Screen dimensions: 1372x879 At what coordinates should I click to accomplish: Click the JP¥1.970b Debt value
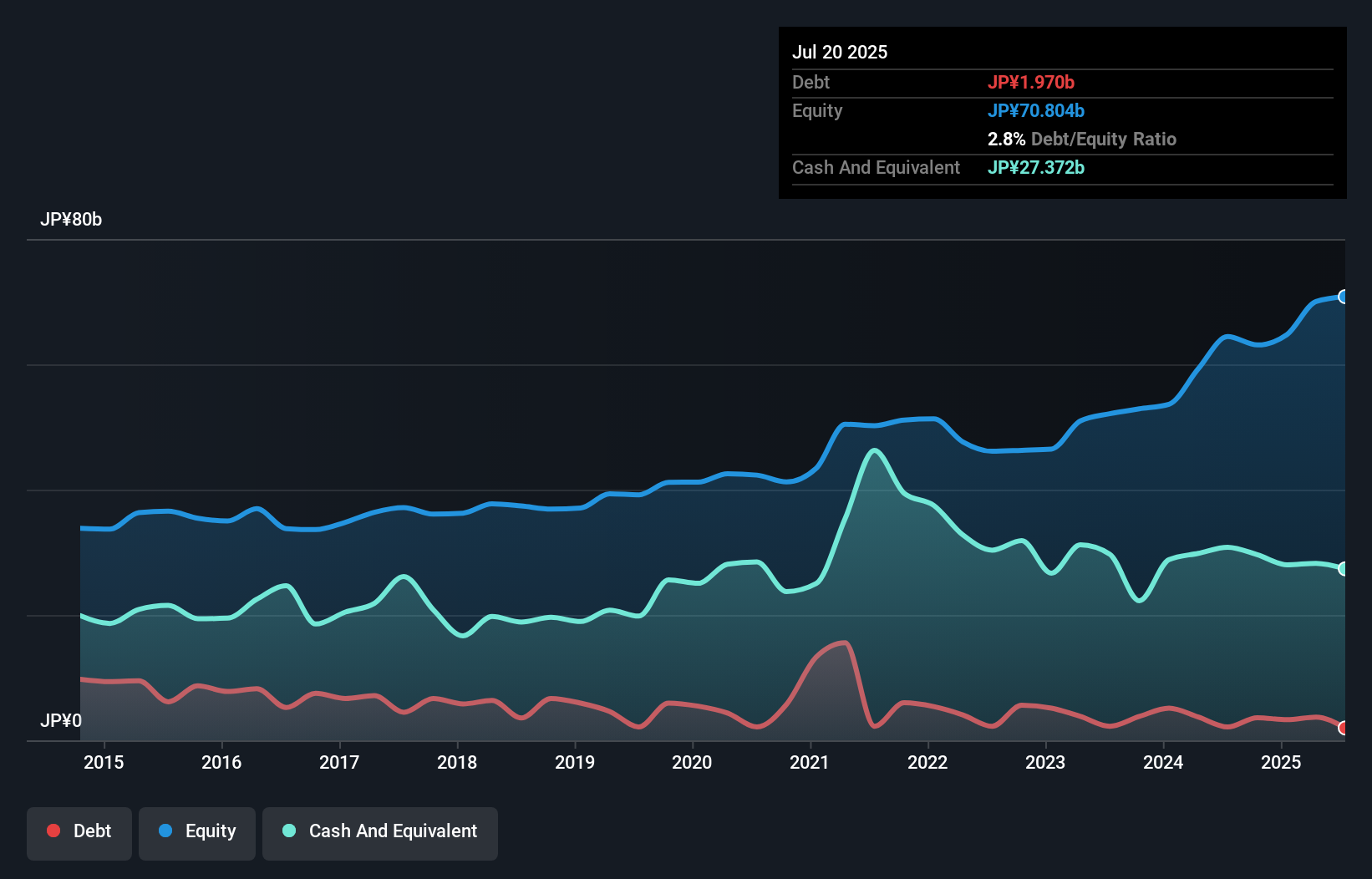(1030, 82)
